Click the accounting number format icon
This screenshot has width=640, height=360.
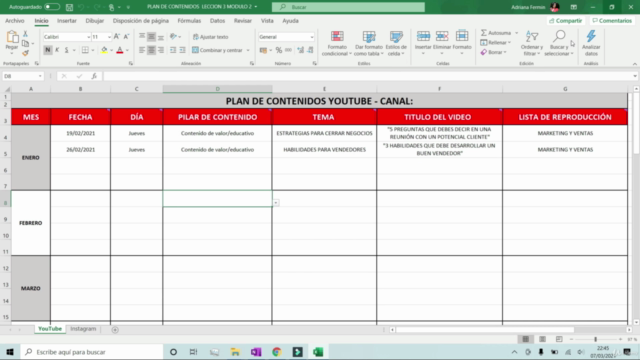[x=263, y=50]
